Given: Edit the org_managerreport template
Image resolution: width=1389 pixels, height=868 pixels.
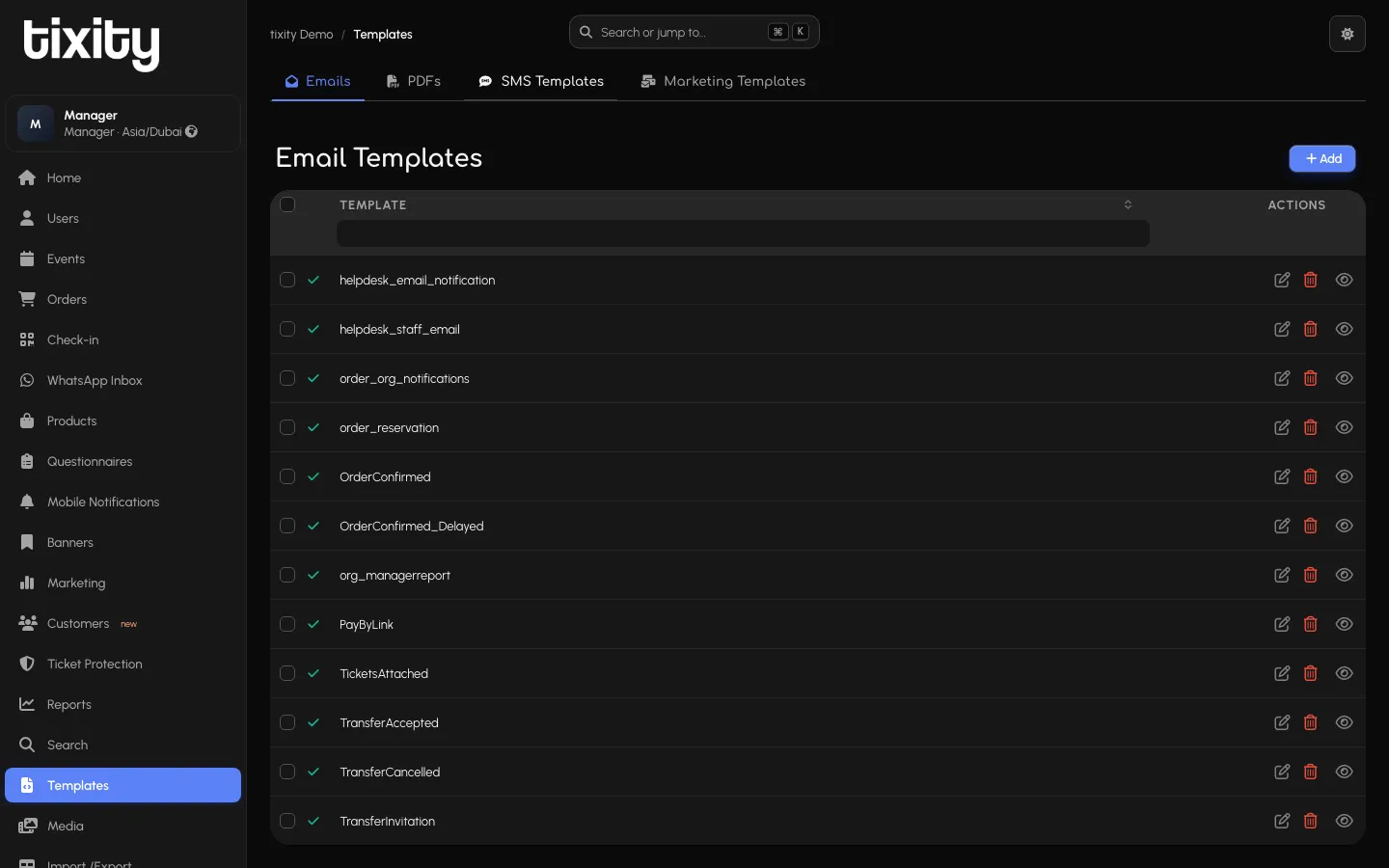Looking at the screenshot, I should point(1282,575).
